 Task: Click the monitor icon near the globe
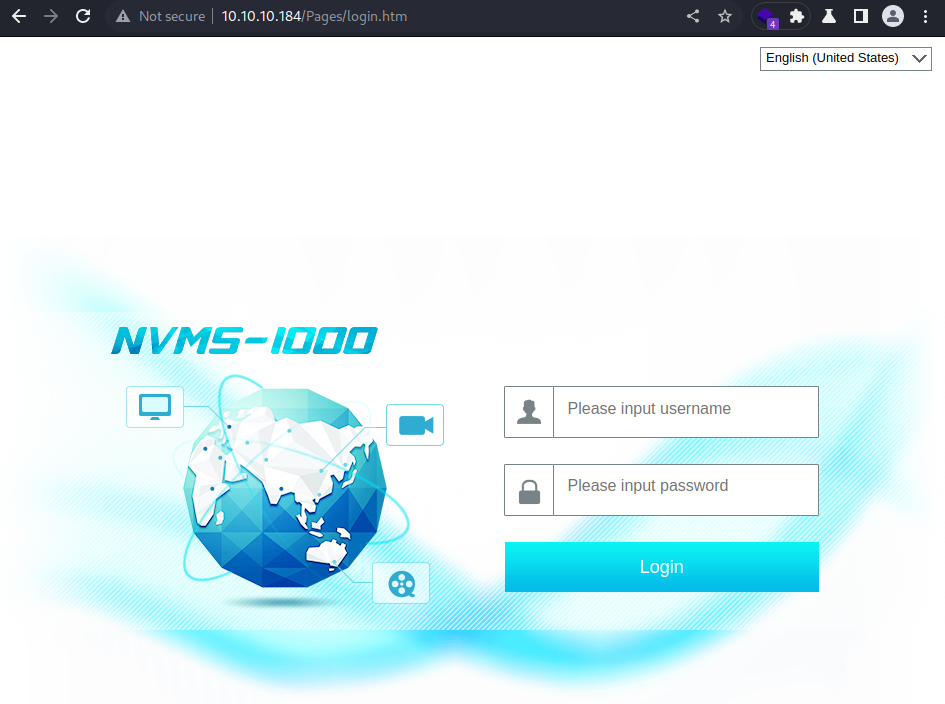pos(155,407)
